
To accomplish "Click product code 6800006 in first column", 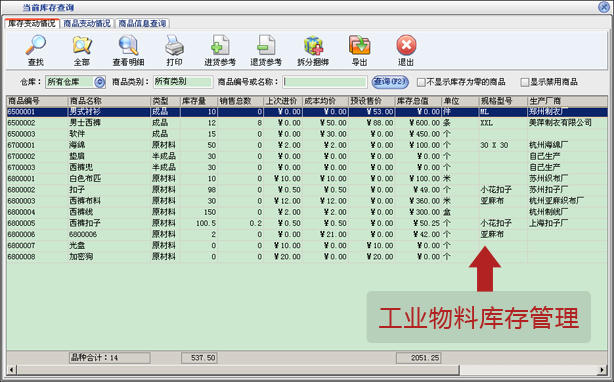I will click(x=21, y=234).
